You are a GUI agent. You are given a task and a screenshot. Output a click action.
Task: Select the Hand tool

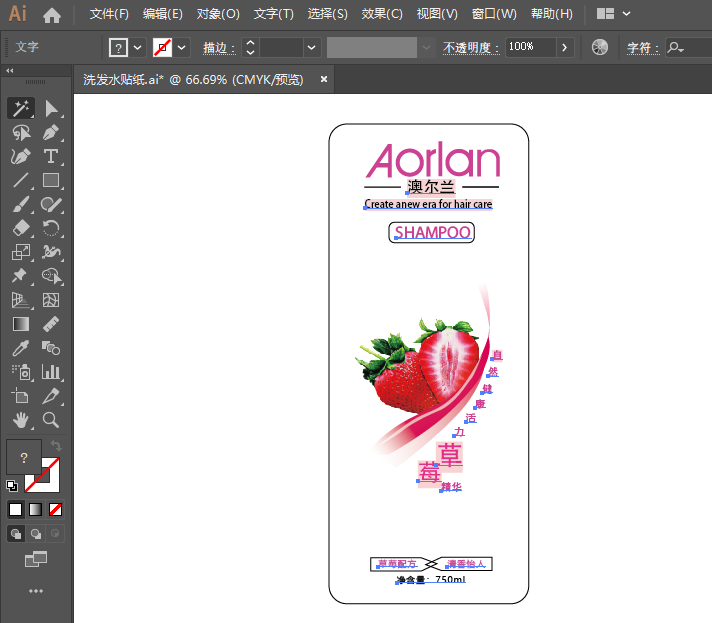tap(20, 419)
